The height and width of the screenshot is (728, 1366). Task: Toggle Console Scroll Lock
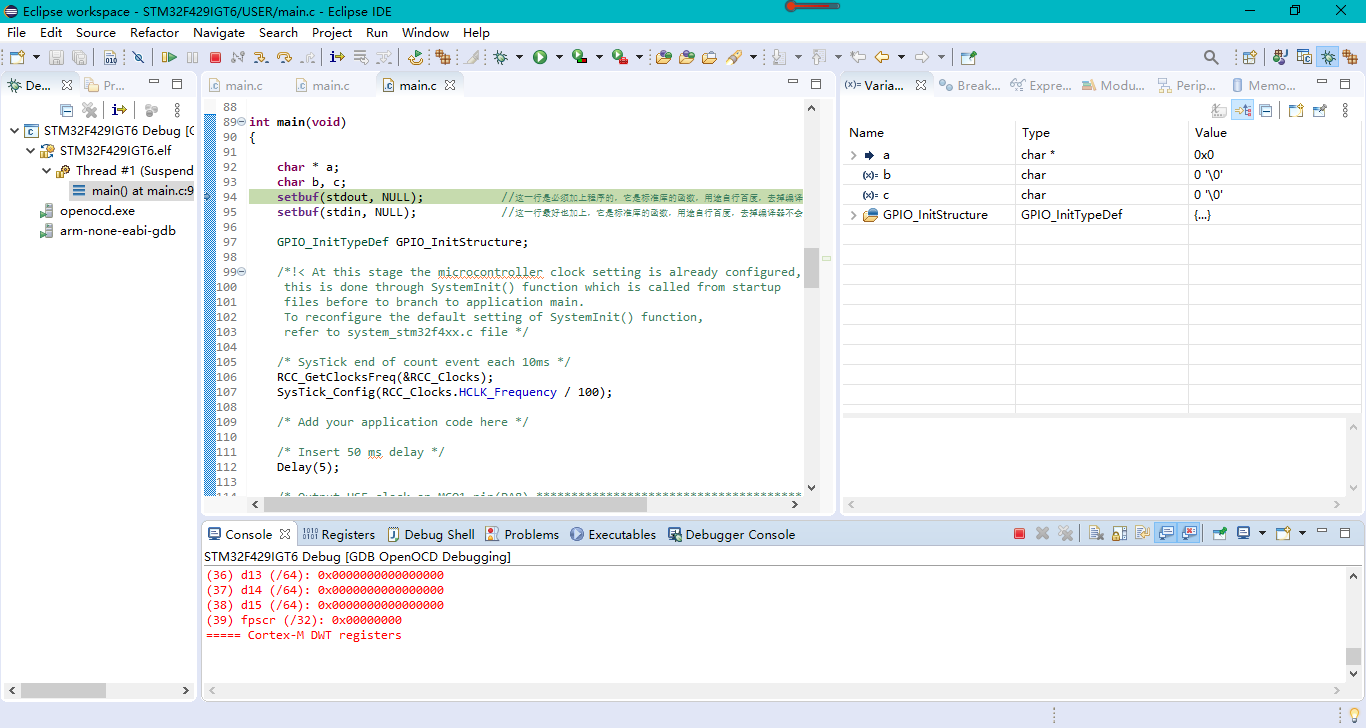coord(1119,534)
